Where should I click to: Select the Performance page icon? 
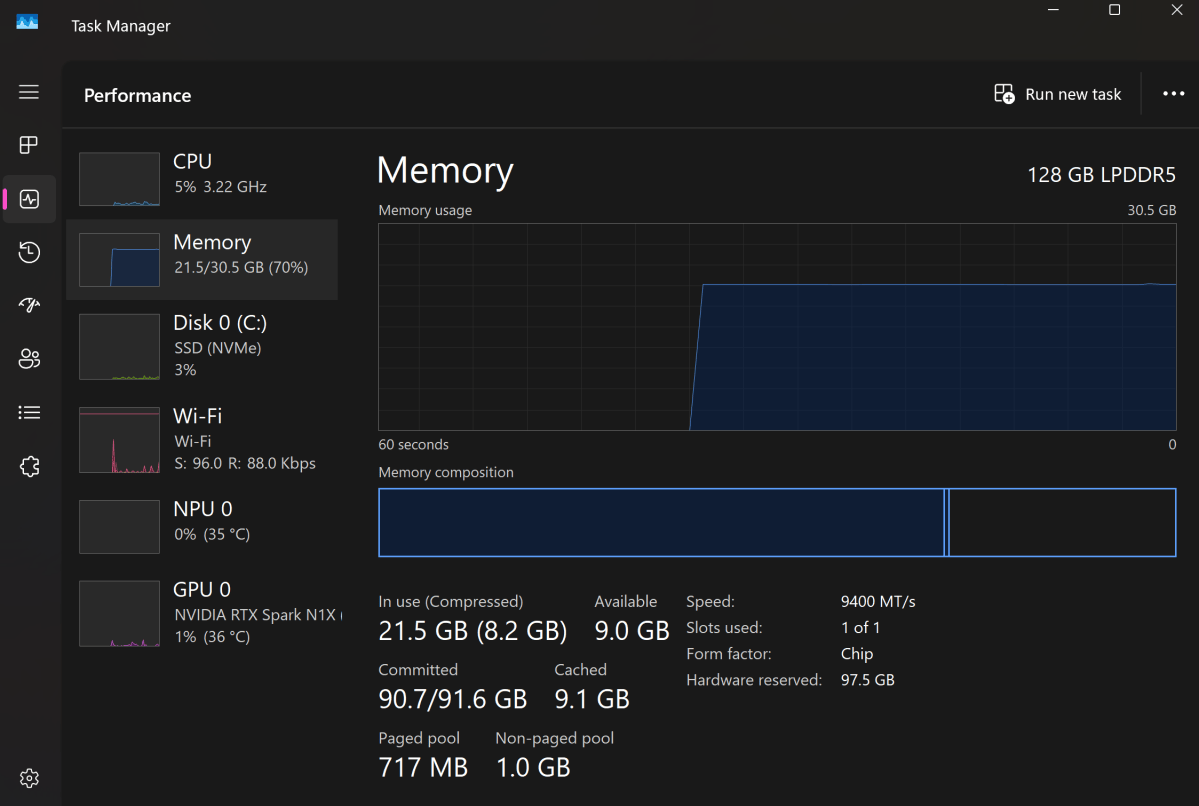(29, 200)
